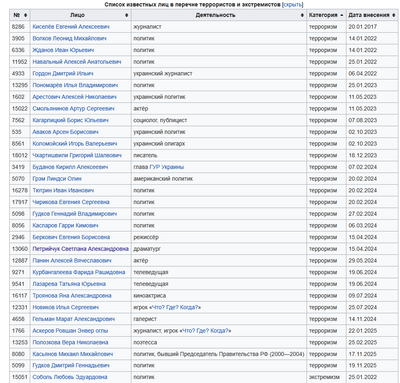The width and height of the screenshot is (400, 383).
Task: Open Соболь Любовь Эдуардовна link
Action: coord(70,377)
